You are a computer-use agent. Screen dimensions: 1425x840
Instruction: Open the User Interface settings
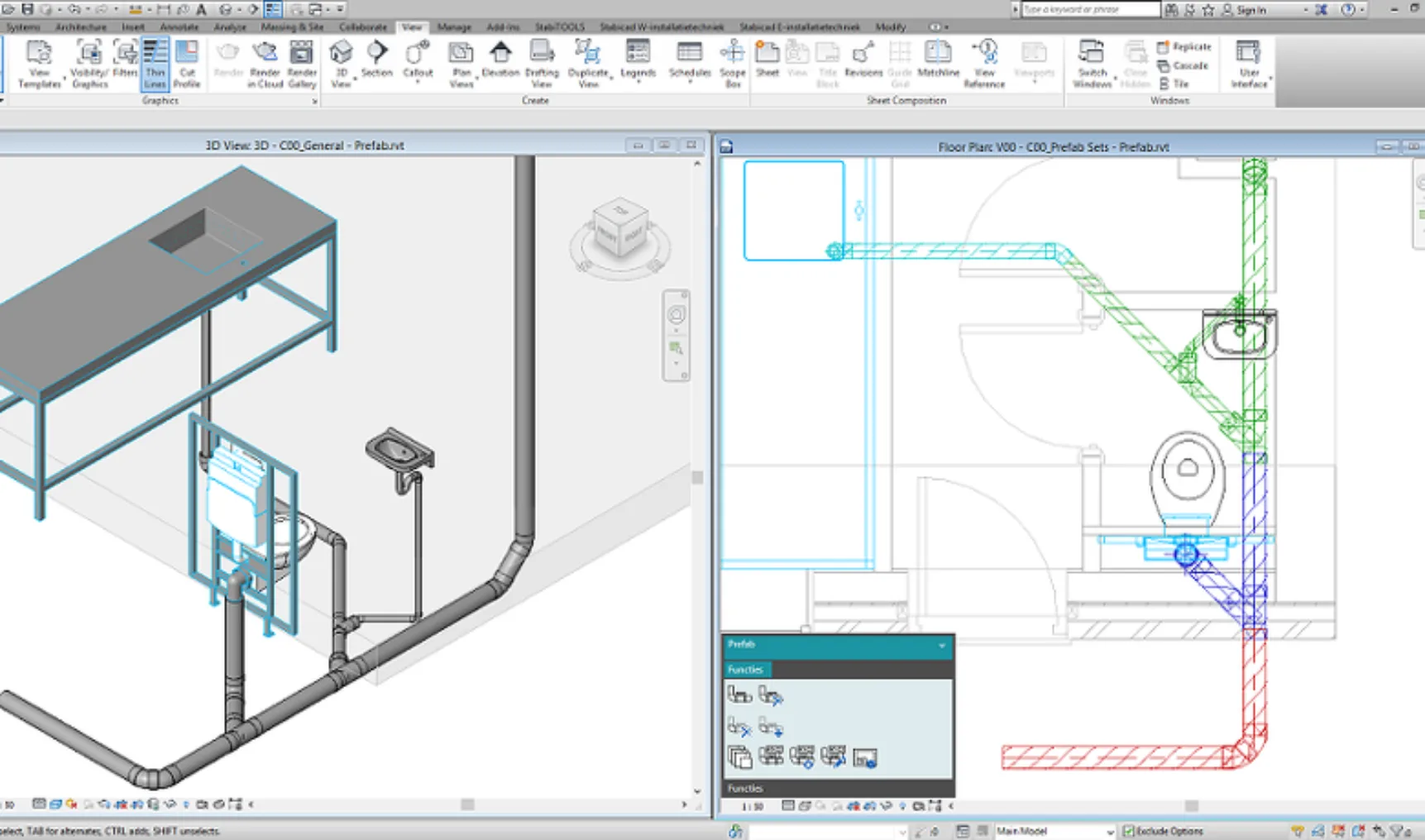pos(1249,62)
